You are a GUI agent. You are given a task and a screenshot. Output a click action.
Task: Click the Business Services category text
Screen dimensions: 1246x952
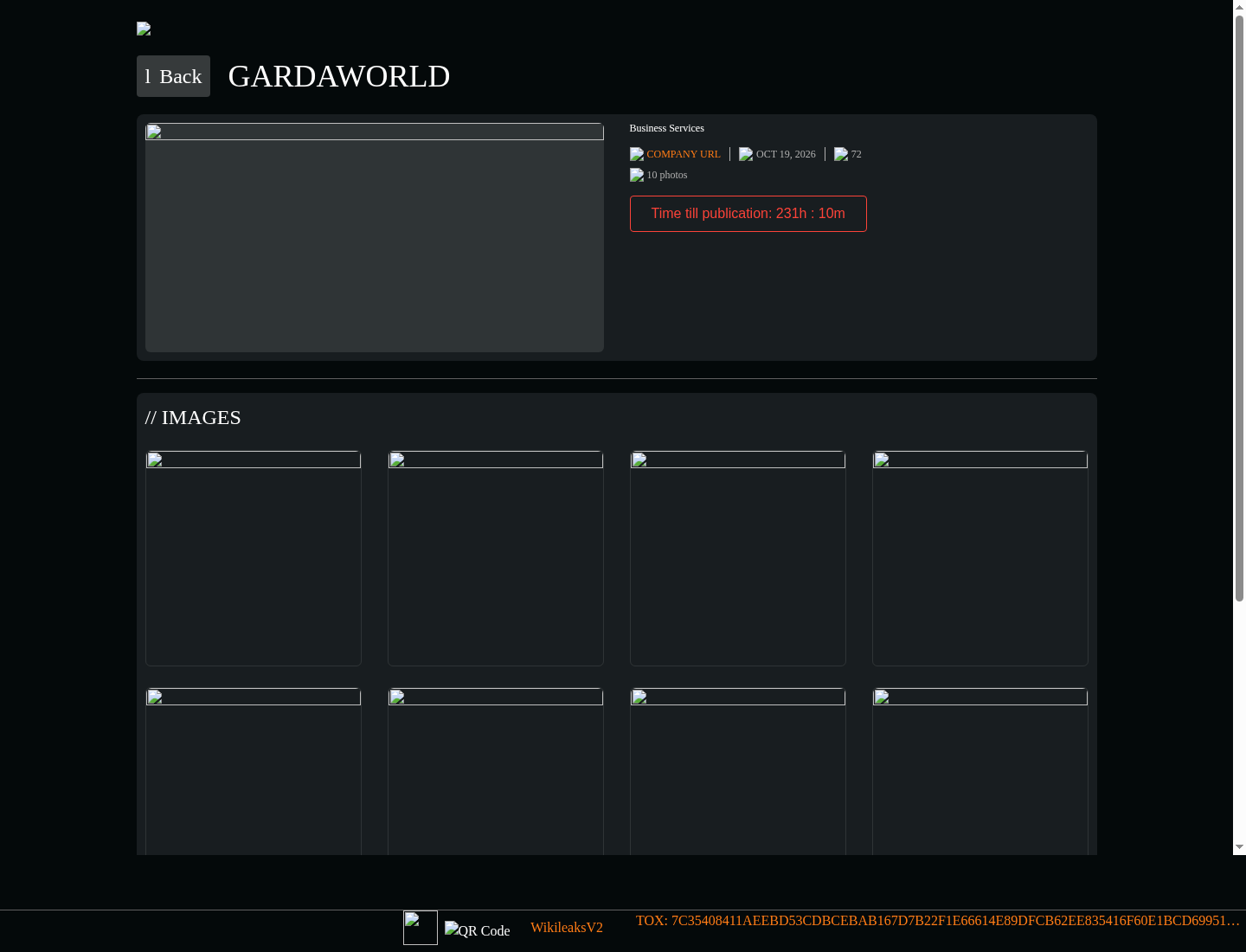(x=666, y=128)
